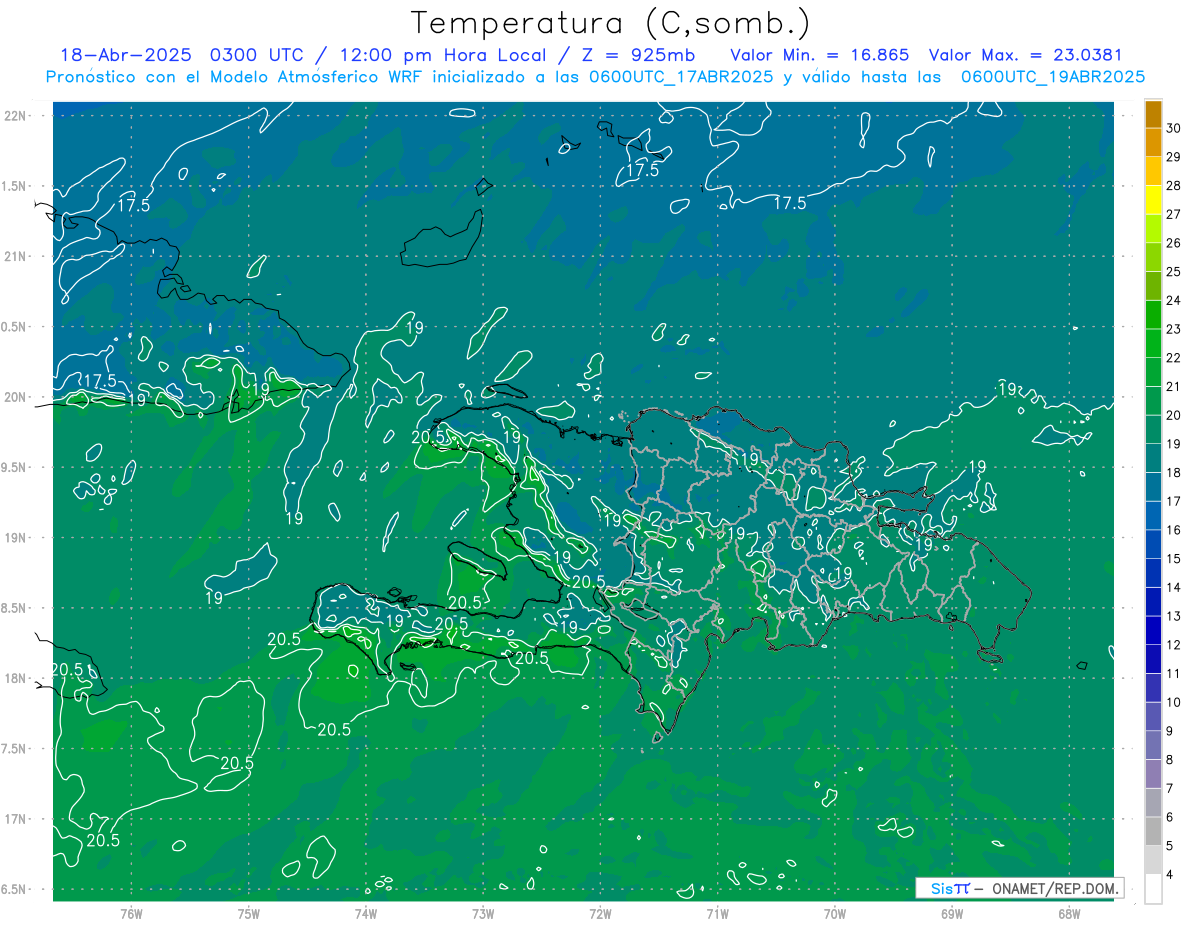
Task: Click the '69W' longitude label
Action: point(952,914)
